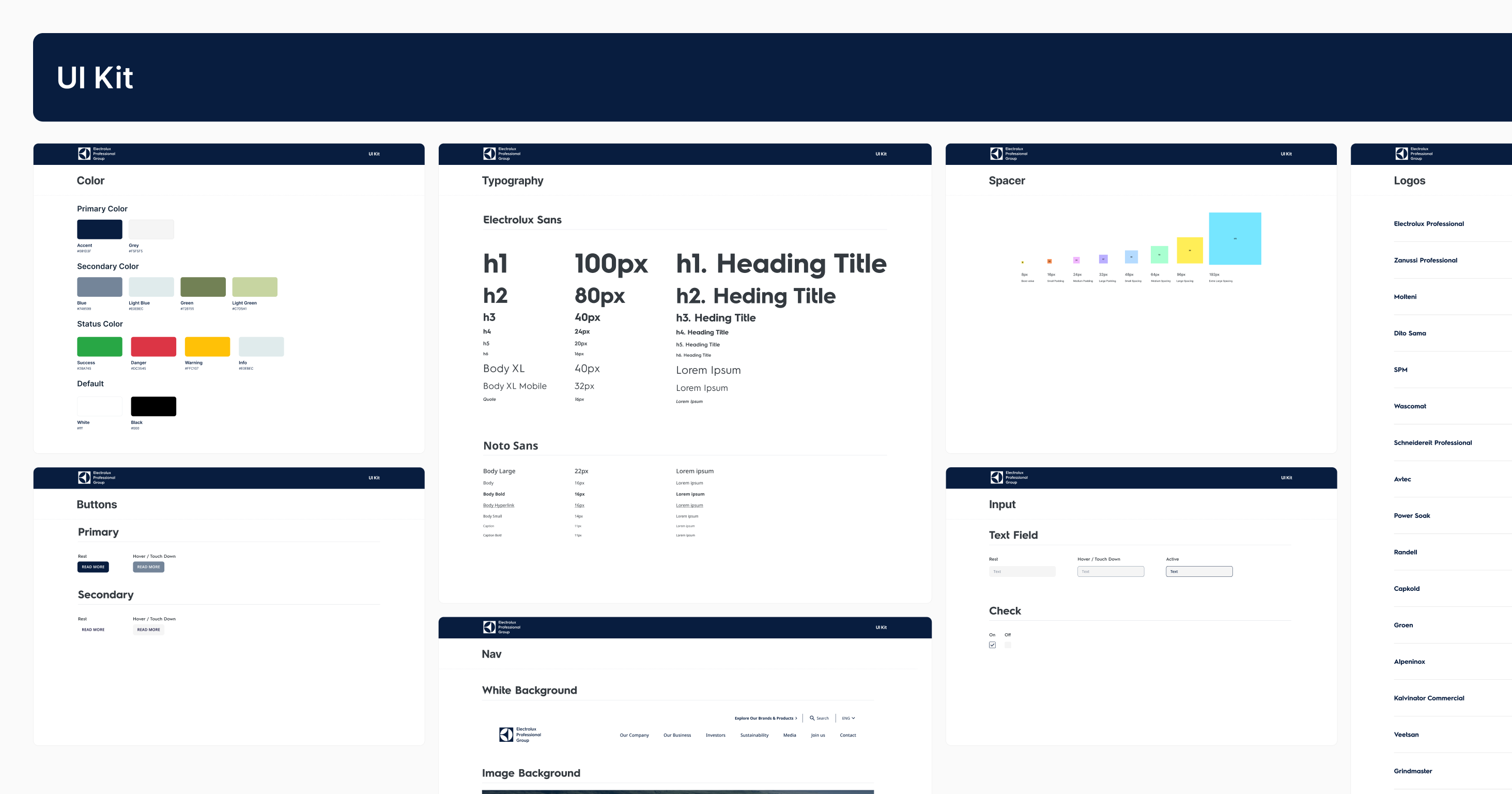
Task: Click Primary READ MORE button in Rest state
Action: tap(94, 567)
